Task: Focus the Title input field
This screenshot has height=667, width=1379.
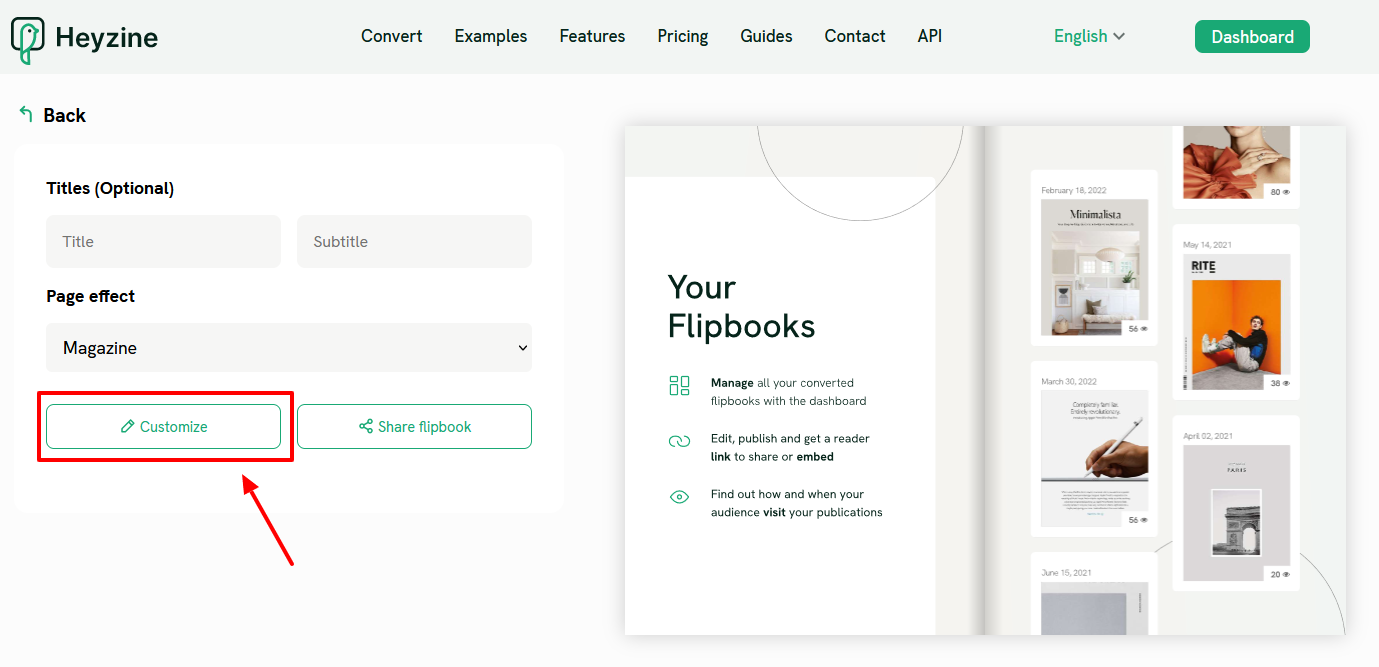Action: [163, 241]
